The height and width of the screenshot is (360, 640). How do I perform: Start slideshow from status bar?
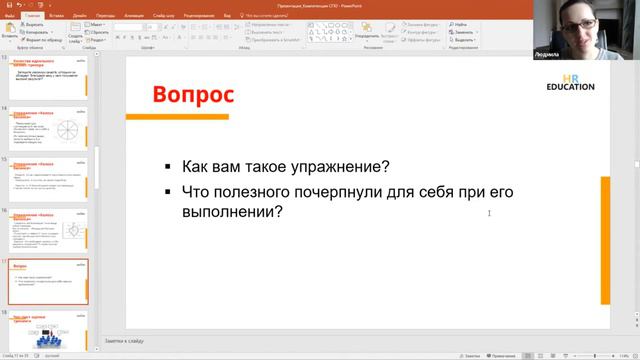pyautogui.click(x=565, y=356)
